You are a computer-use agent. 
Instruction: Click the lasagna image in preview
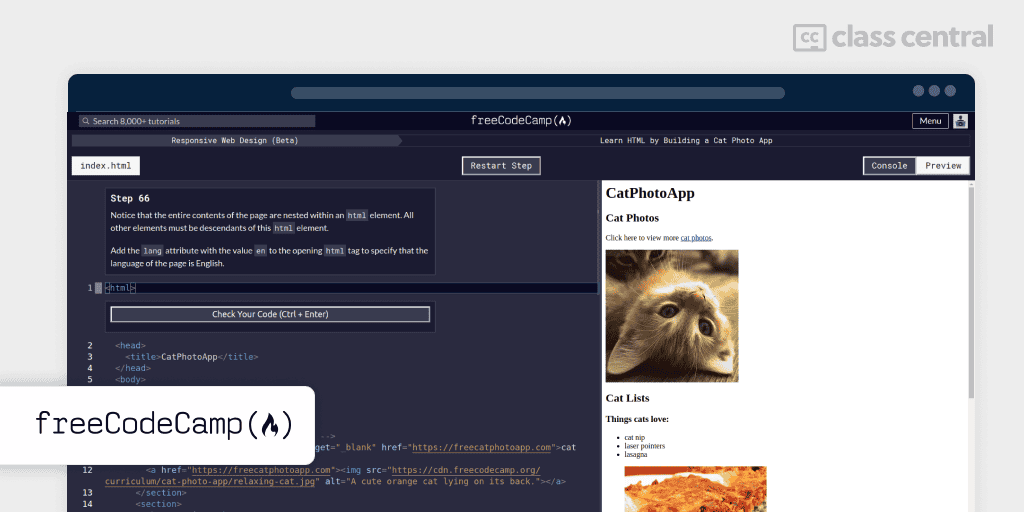click(x=696, y=488)
